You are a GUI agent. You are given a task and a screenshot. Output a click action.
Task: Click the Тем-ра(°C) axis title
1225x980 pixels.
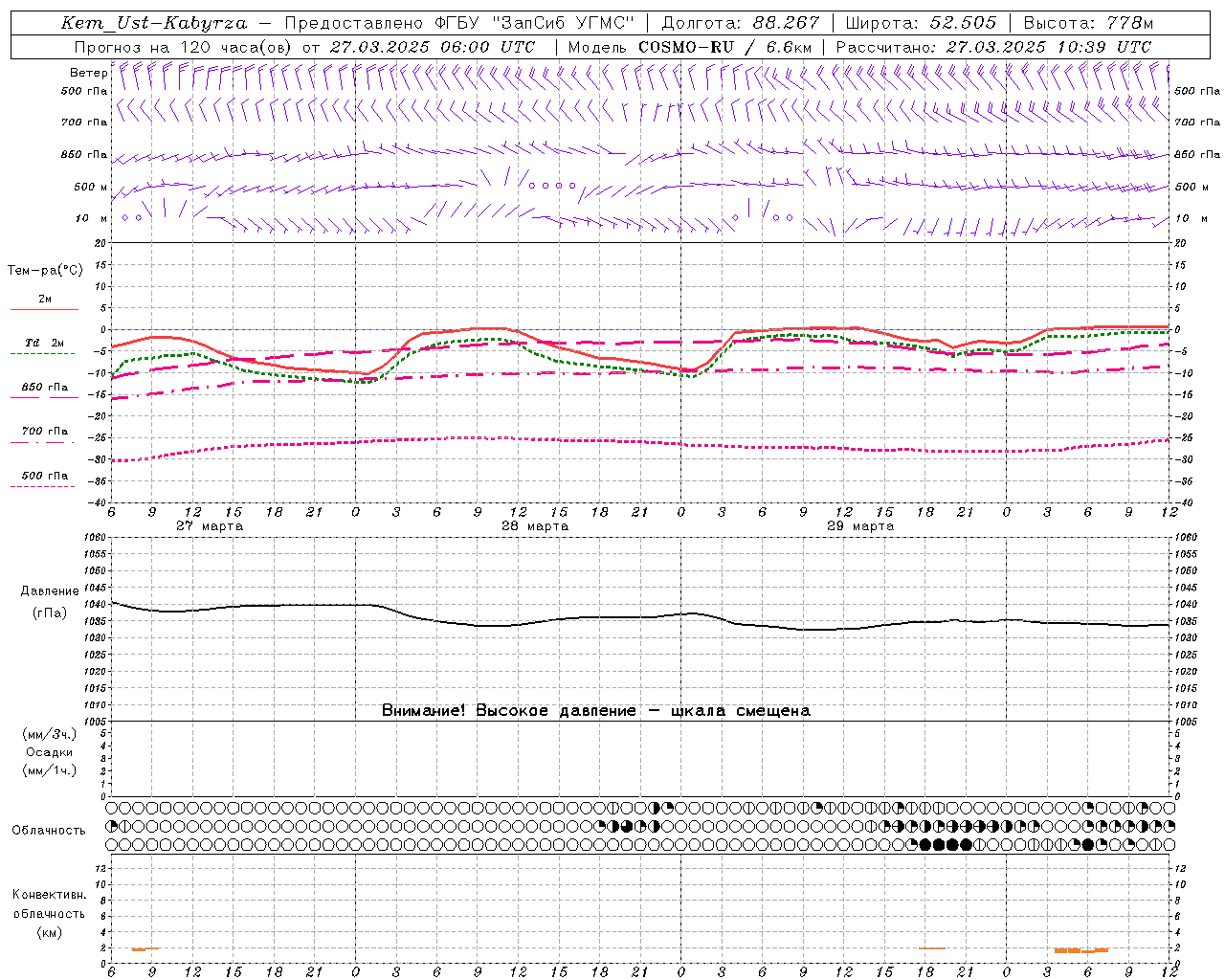(45, 271)
